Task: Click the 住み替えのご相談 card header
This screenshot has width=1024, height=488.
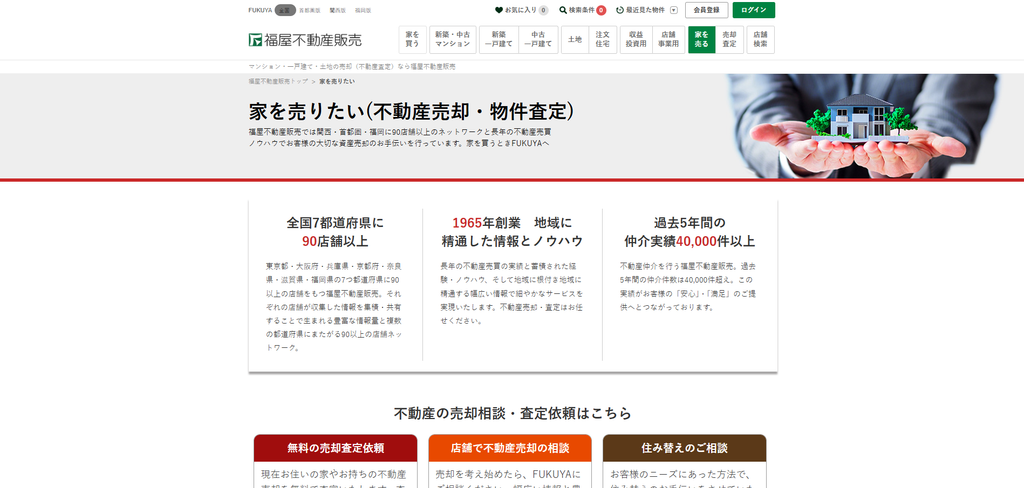Action: coord(684,448)
